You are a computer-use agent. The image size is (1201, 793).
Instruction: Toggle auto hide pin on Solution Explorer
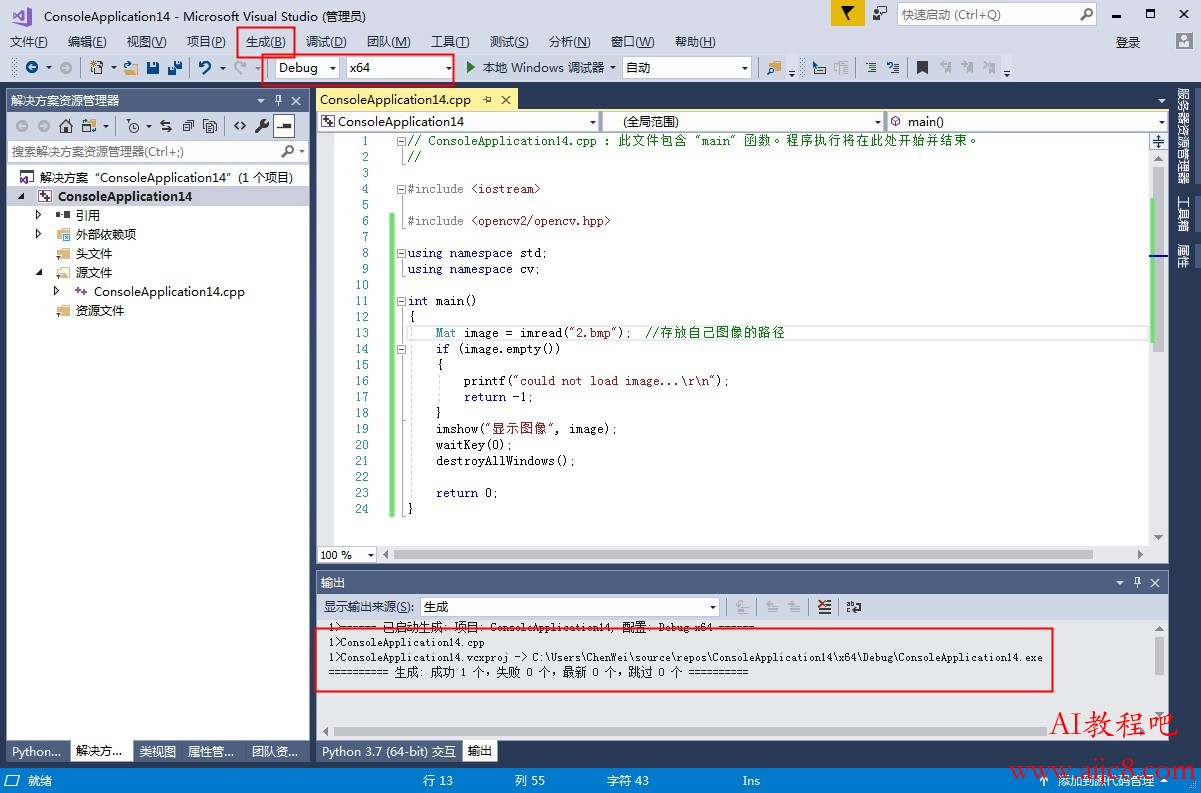(279, 100)
